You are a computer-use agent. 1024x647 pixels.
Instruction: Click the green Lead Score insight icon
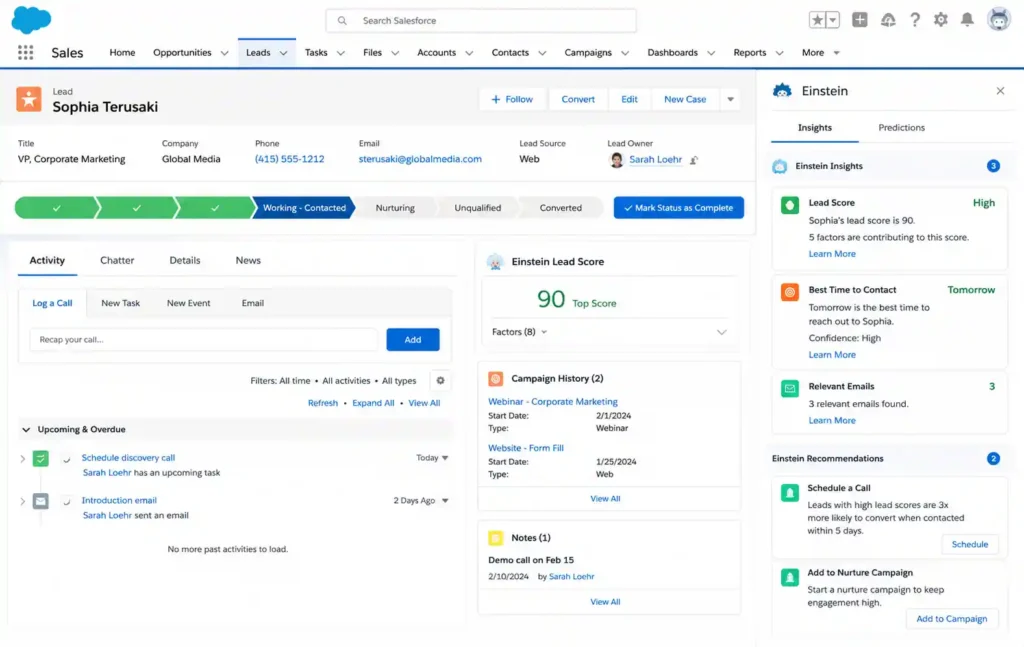point(790,205)
